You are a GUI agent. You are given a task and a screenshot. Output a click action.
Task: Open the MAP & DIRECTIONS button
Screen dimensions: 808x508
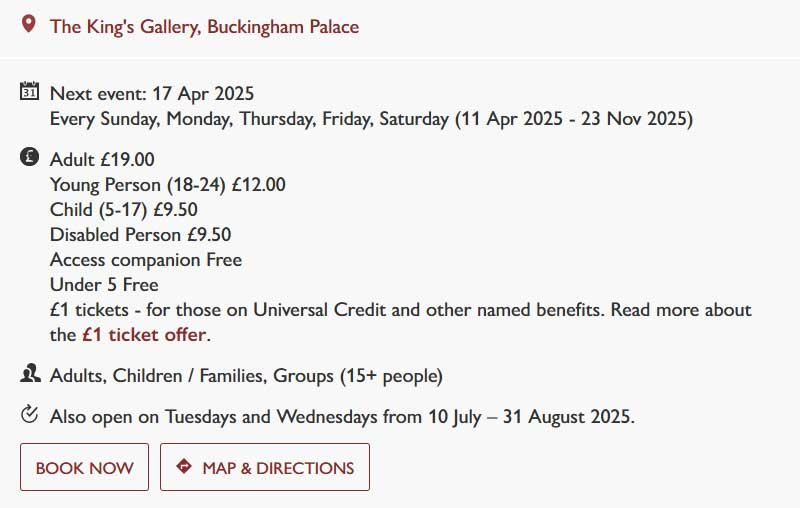[265, 467]
